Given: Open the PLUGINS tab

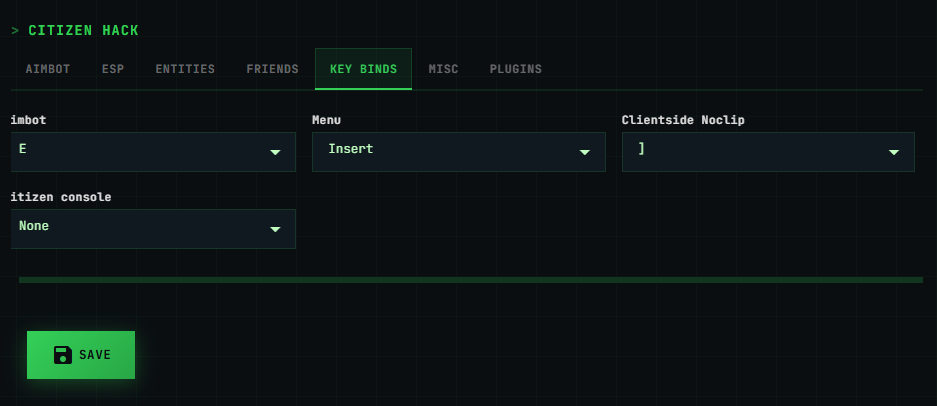Looking at the screenshot, I should point(515,69).
